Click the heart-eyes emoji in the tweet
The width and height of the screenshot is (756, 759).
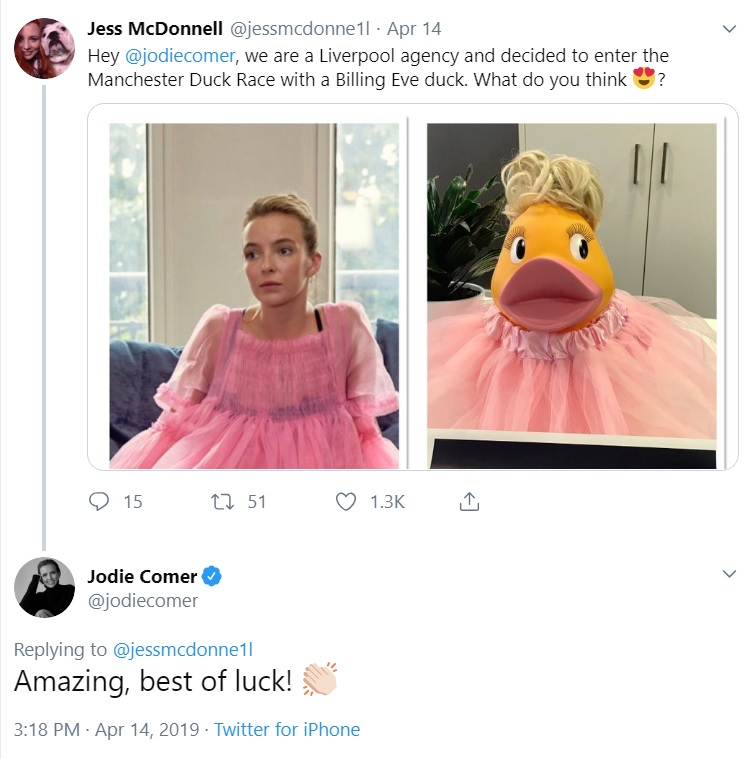pyautogui.click(x=644, y=78)
